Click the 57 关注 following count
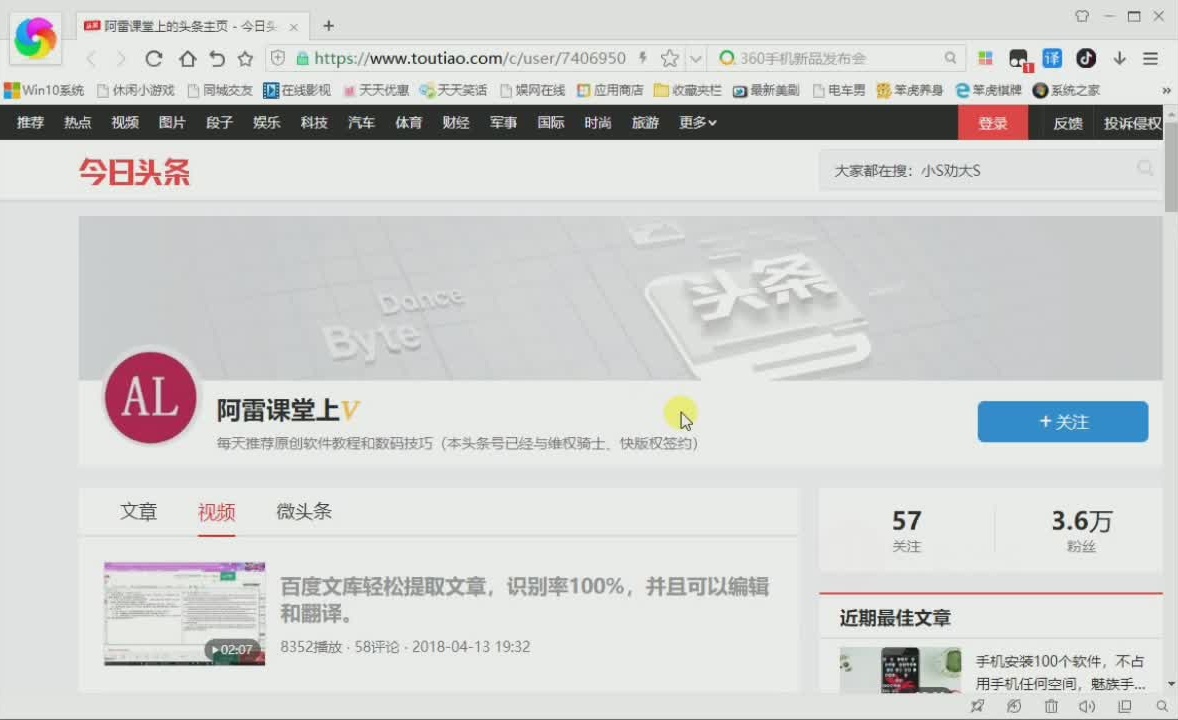This screenshot has width=1178, height=720. click(x=907, y=530)
